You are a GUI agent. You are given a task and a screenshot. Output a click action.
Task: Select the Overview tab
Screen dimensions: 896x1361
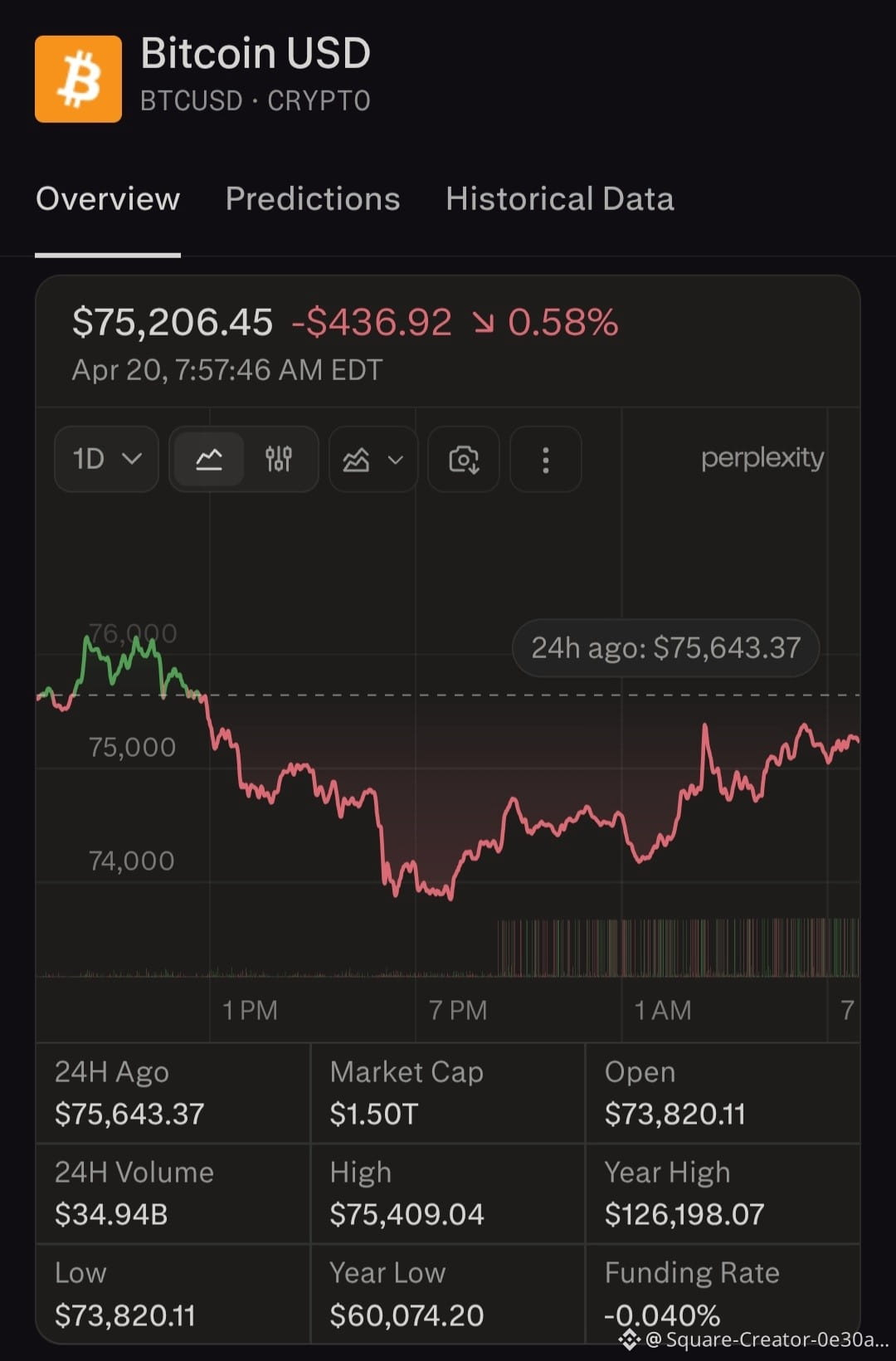108,199
